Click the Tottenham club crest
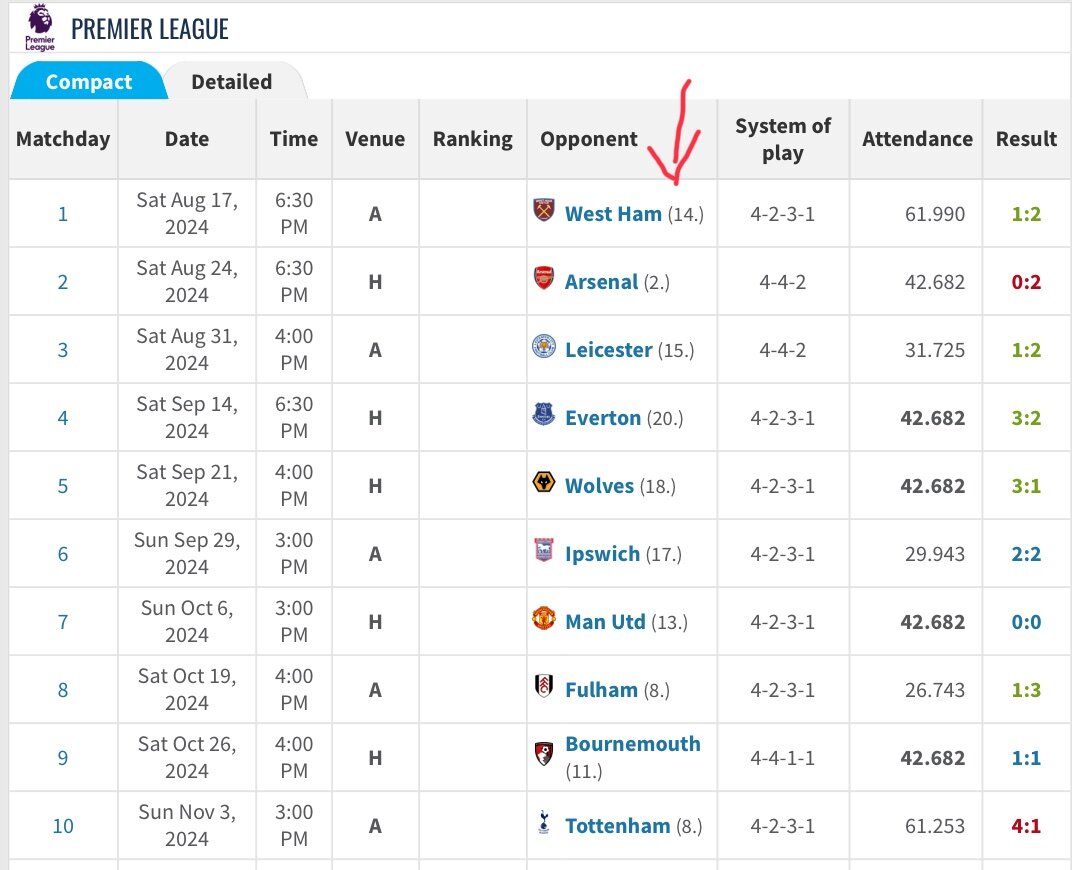The width and height of the screenshot is (1072, 870). pos(544,822)
